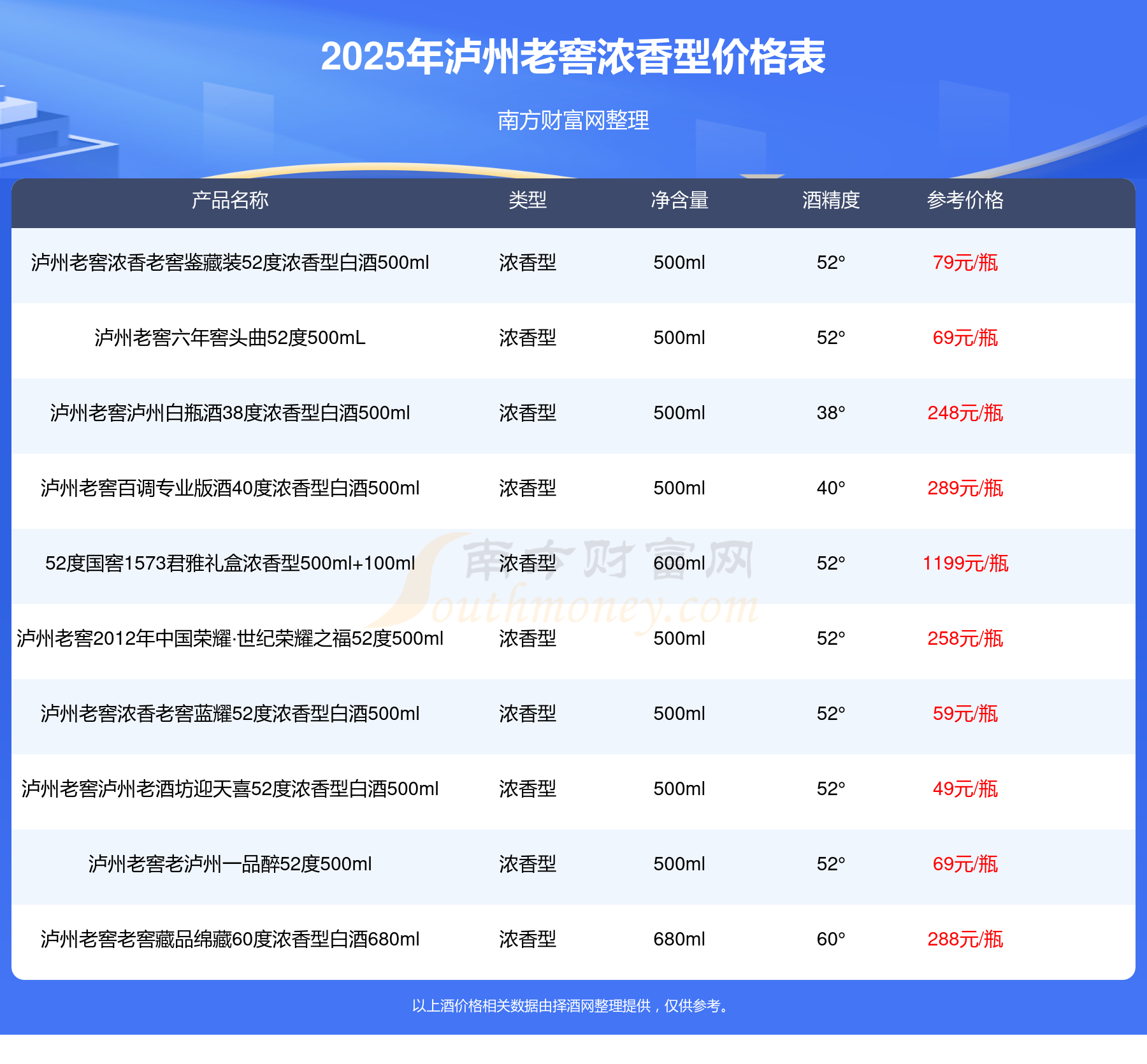Select product 泸州老窖2012年中国荣耀·世纪荣耀之福52度500ml
1147x1064 pixels.
click(230, 638)
